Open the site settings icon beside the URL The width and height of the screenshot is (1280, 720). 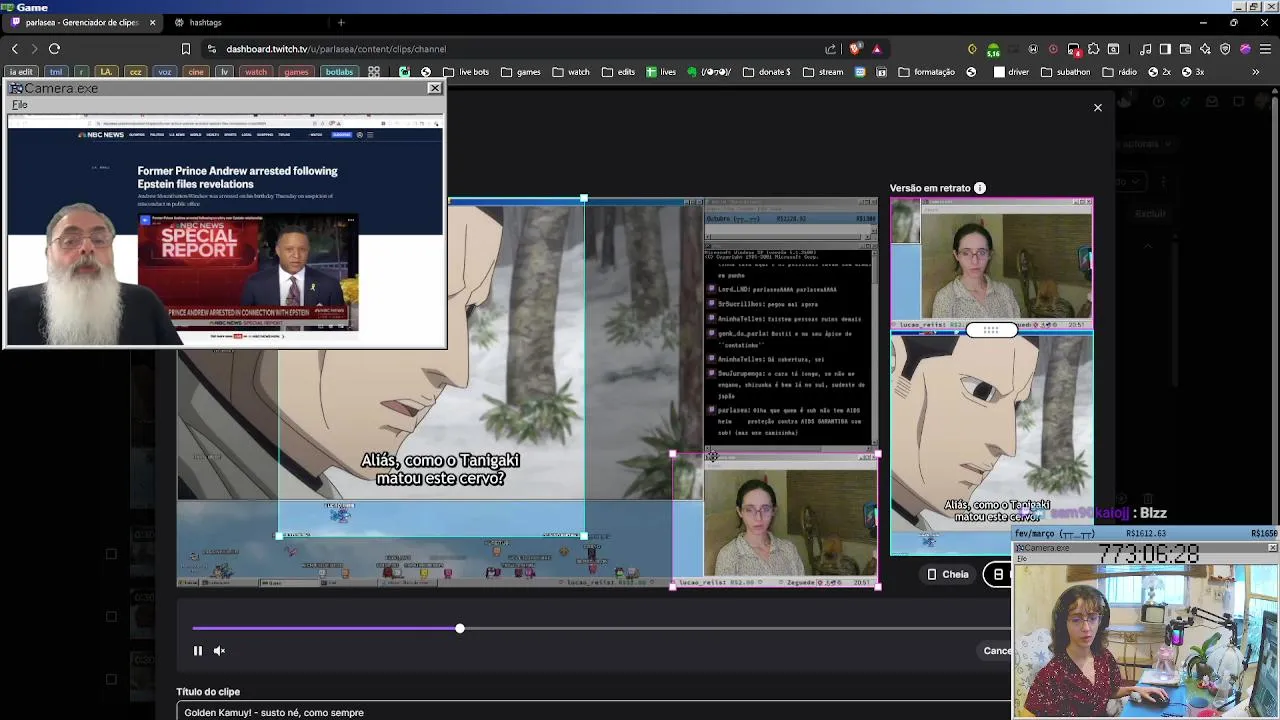tap(212, 48)
